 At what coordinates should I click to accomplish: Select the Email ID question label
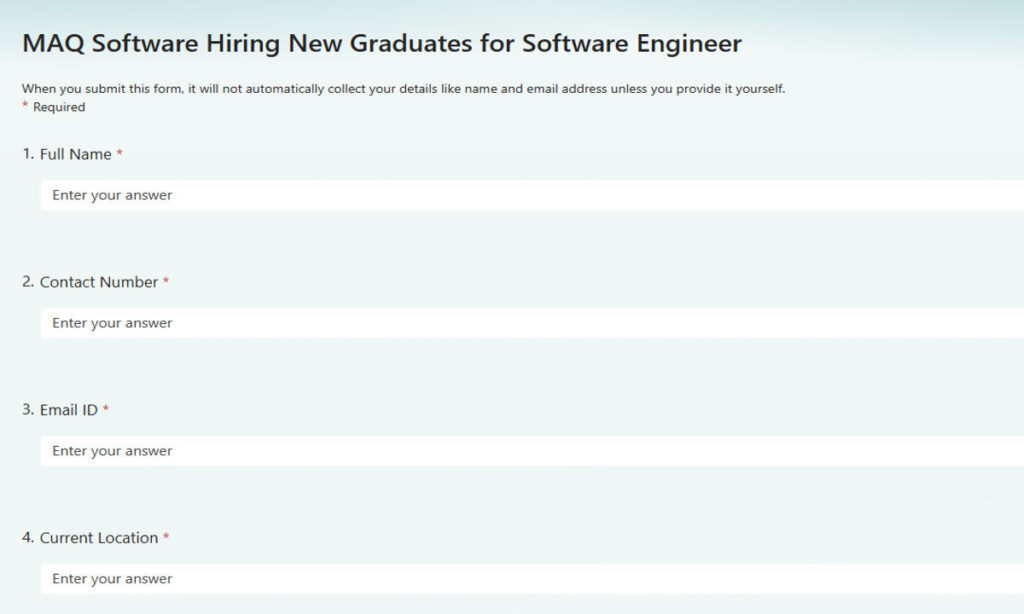71,410
